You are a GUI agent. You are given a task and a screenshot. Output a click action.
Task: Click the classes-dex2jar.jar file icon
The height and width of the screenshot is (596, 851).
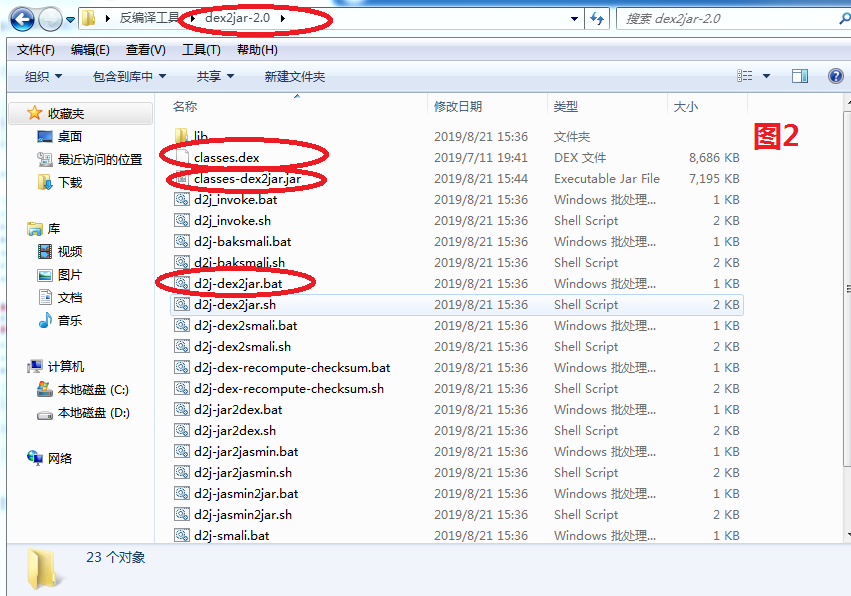(181, 179)
